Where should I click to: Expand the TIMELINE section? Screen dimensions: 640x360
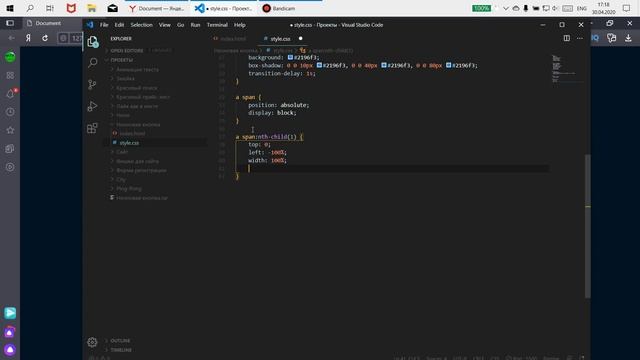(x=121, y=350)
